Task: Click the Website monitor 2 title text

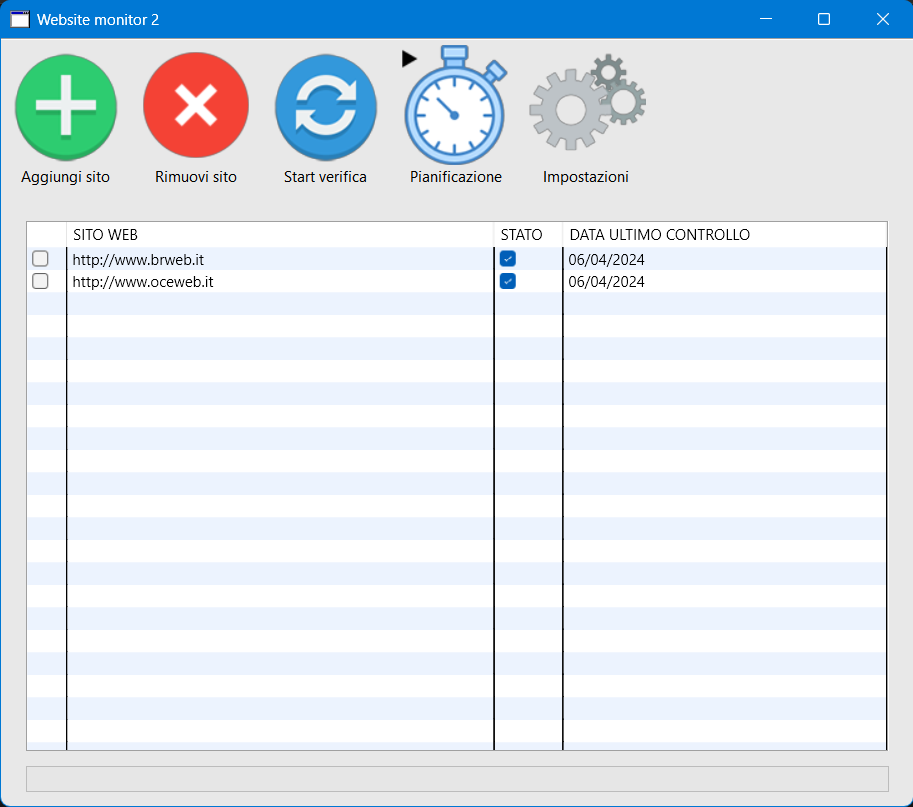Action: [98, 20]
